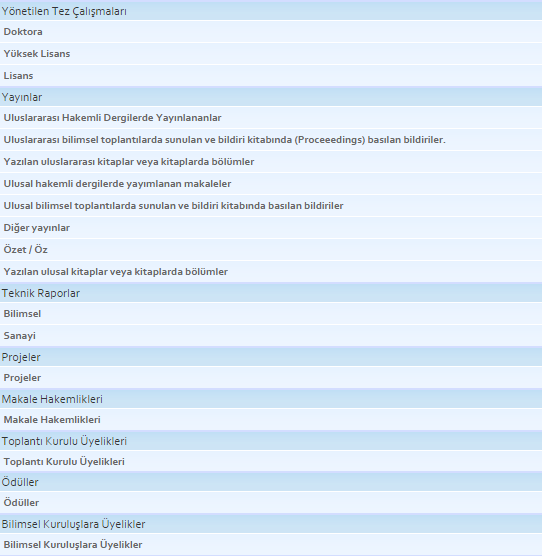The image size is (542, 556).
Task: Click Ulusal hakemli dergilerde yayımlanan makaleler
Action: 271,184
